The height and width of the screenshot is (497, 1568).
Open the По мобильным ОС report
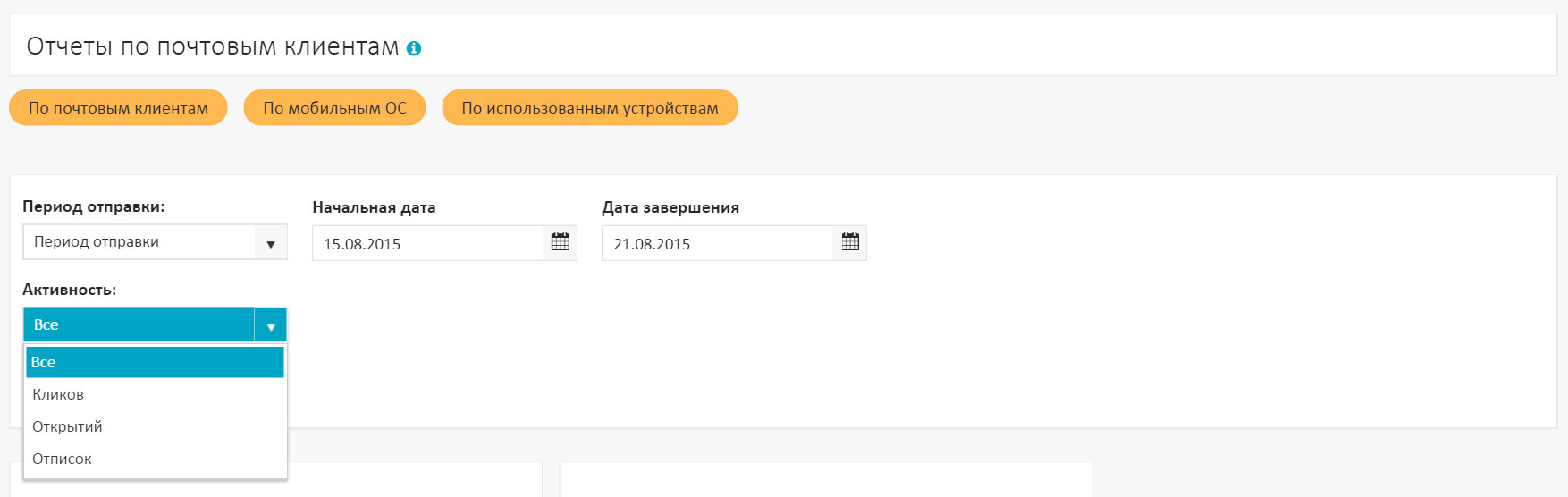coord(334,108)
